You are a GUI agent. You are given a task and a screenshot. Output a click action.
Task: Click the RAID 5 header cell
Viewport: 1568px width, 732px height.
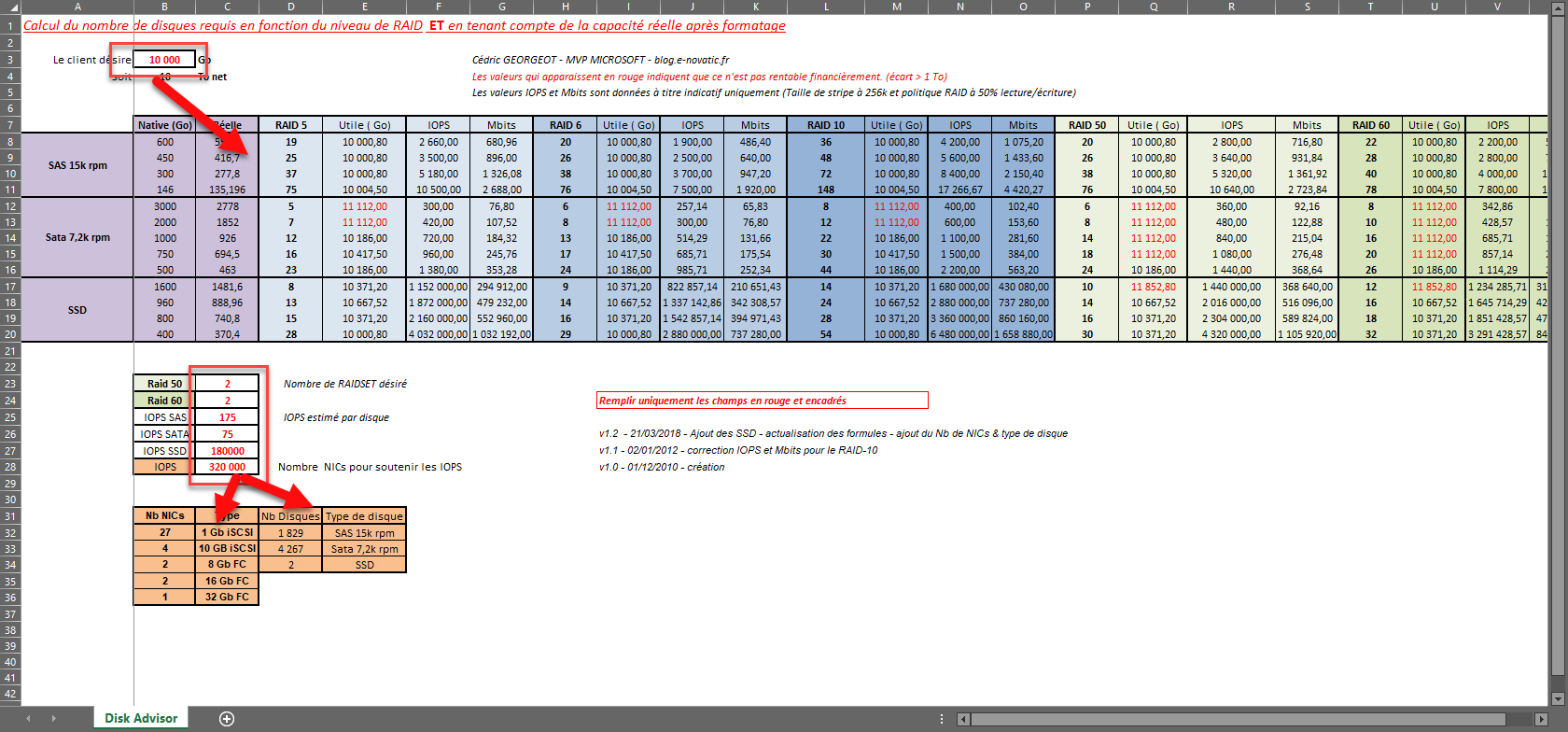[x=291, y=125]
